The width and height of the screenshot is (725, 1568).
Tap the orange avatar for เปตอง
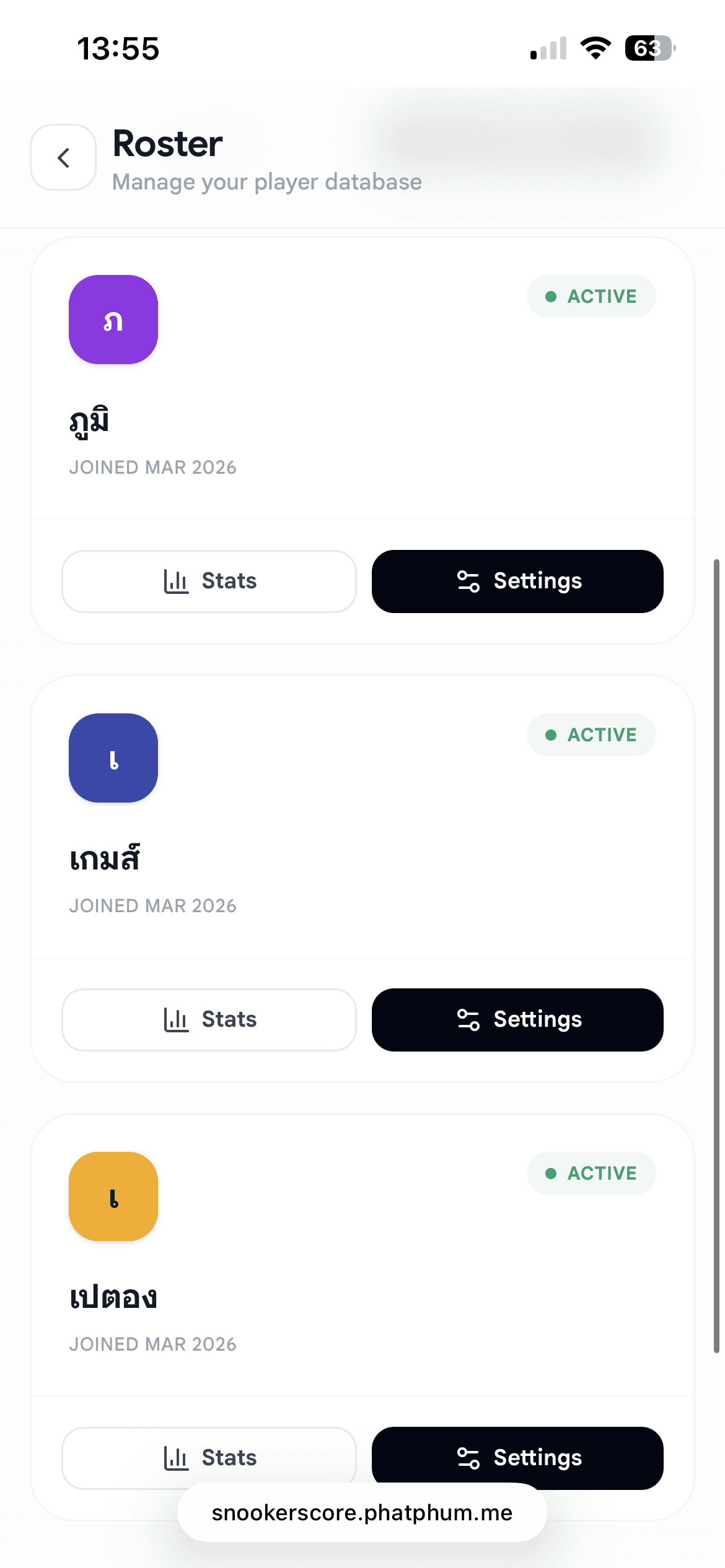(x=113, y=1196)
